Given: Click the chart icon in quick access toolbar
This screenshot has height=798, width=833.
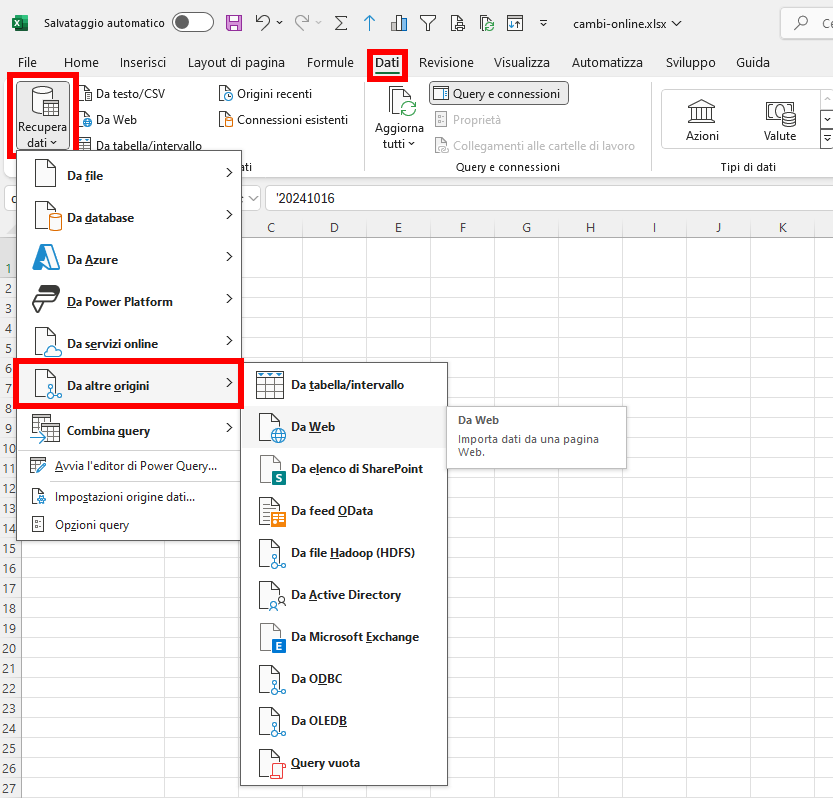Looking at the screenshot, I should pos(398,23).
